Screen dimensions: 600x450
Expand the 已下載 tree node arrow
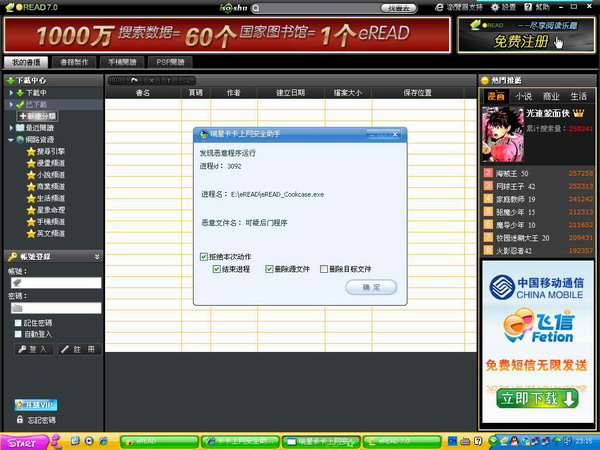11,104
